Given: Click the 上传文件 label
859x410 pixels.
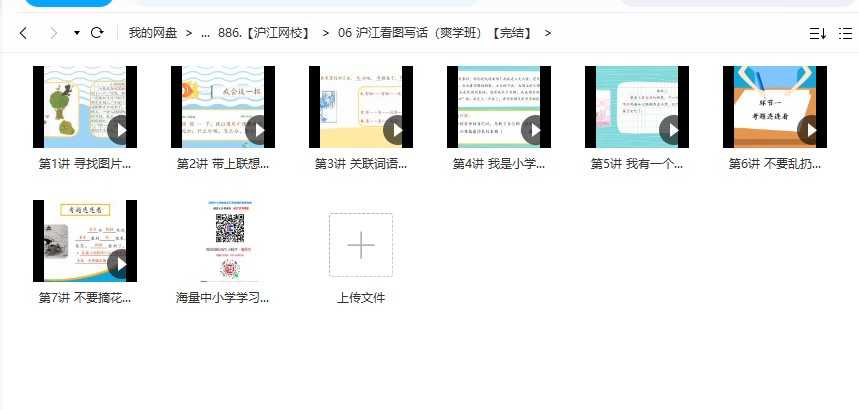Looking at the screenshot, I should 361,298.
